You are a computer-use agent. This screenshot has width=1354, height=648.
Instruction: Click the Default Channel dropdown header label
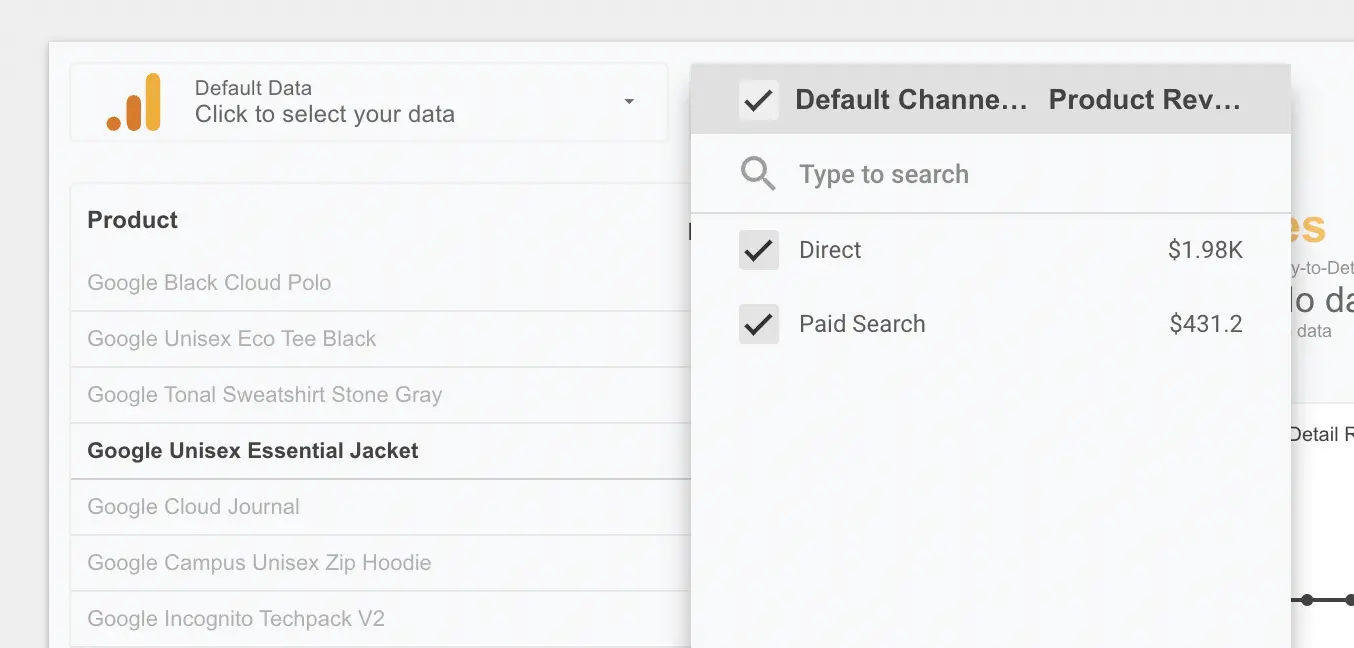911,100
